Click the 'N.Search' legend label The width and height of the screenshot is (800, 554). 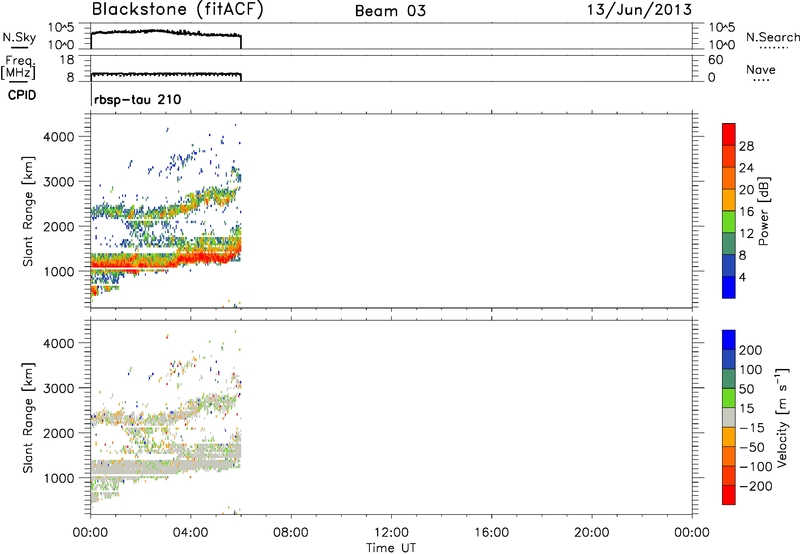click(772, 37)
